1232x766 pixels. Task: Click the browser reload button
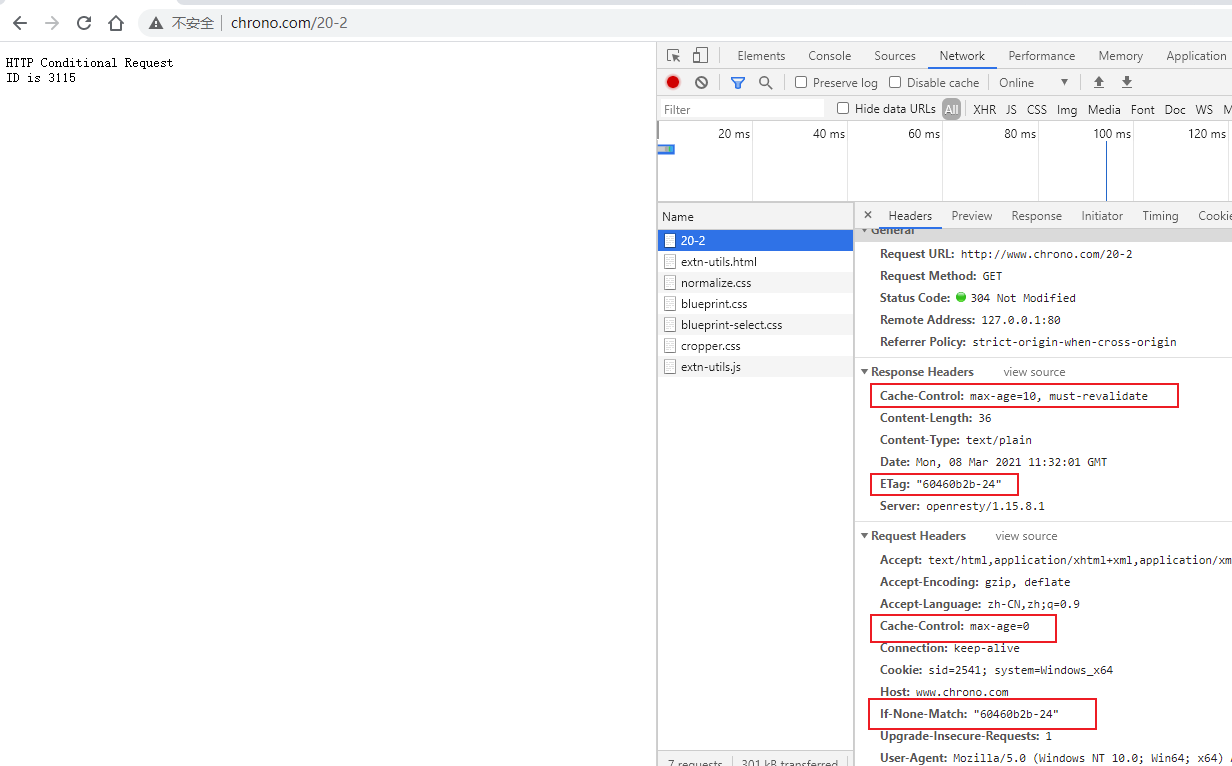pyautogui.click(x=84, y=23)
